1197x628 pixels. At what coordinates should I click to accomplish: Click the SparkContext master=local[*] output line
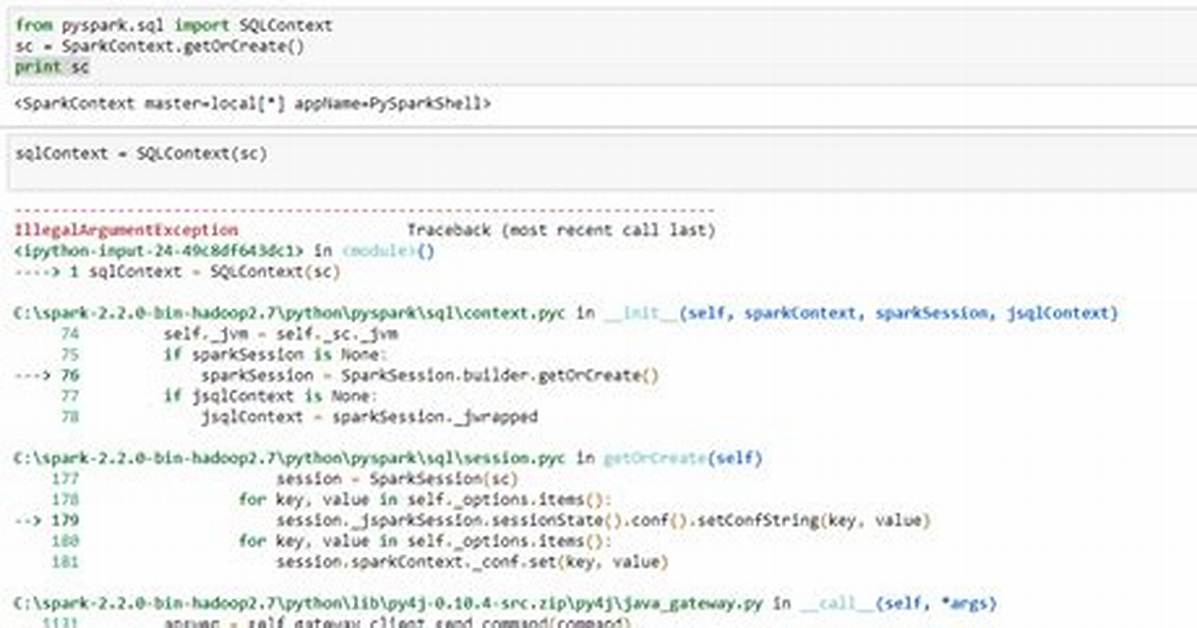252,103
